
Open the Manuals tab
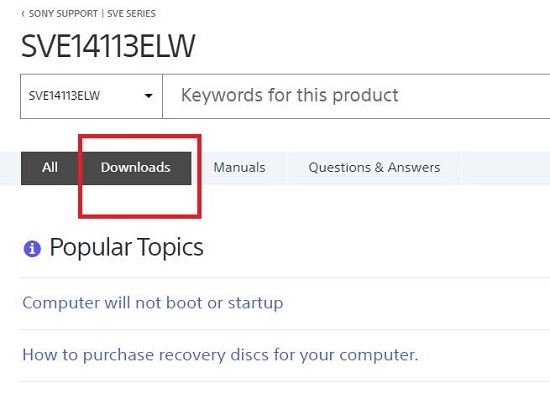[x=240, y=168]
